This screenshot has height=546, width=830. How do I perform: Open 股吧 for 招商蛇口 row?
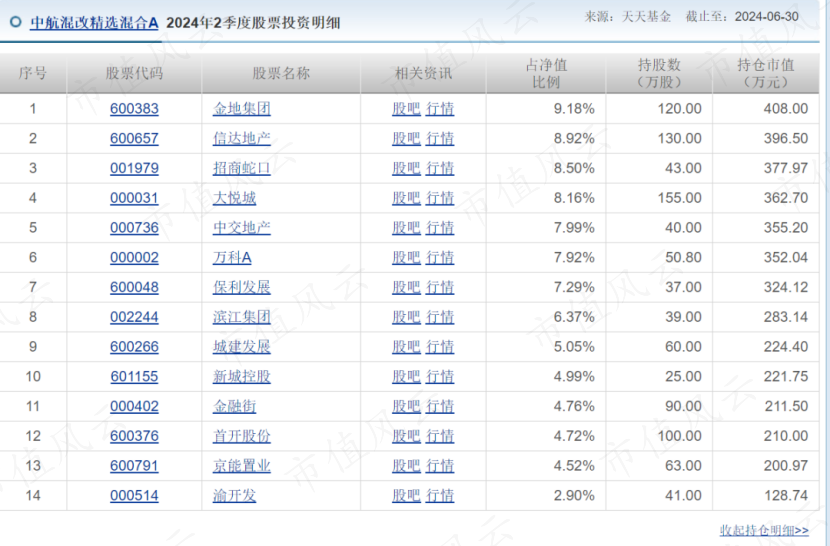406,168
